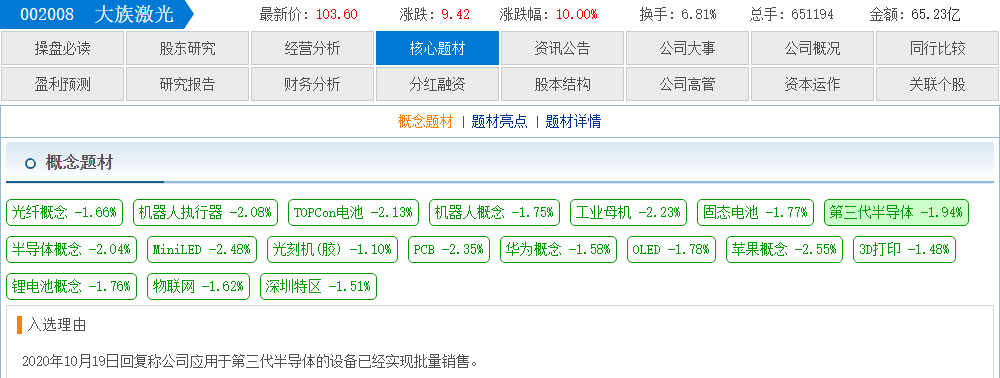
Task: Click total volume 651194
Action: pos(812,15)
